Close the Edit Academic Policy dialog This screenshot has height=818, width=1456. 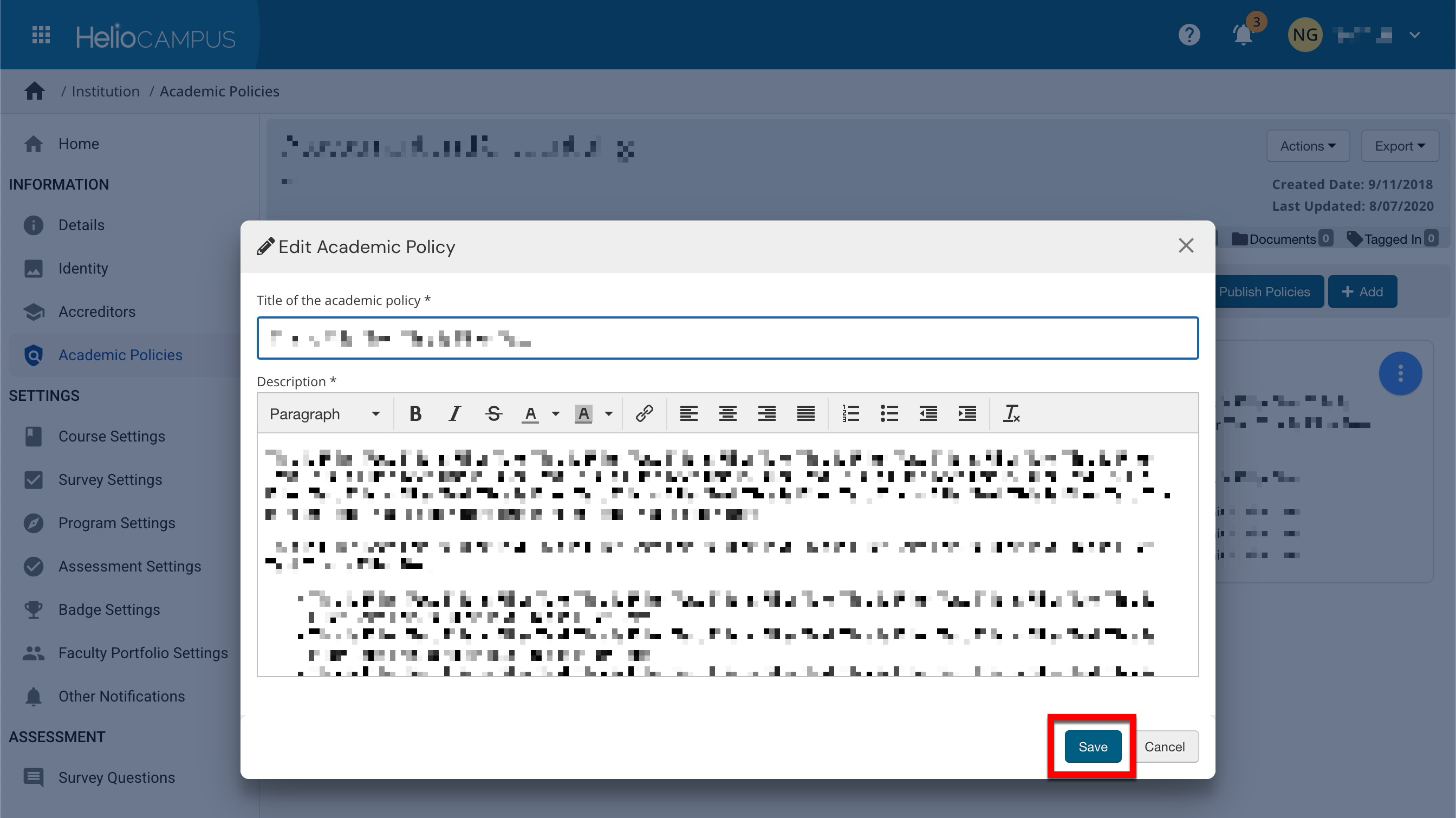click(x=1186, y=246)
